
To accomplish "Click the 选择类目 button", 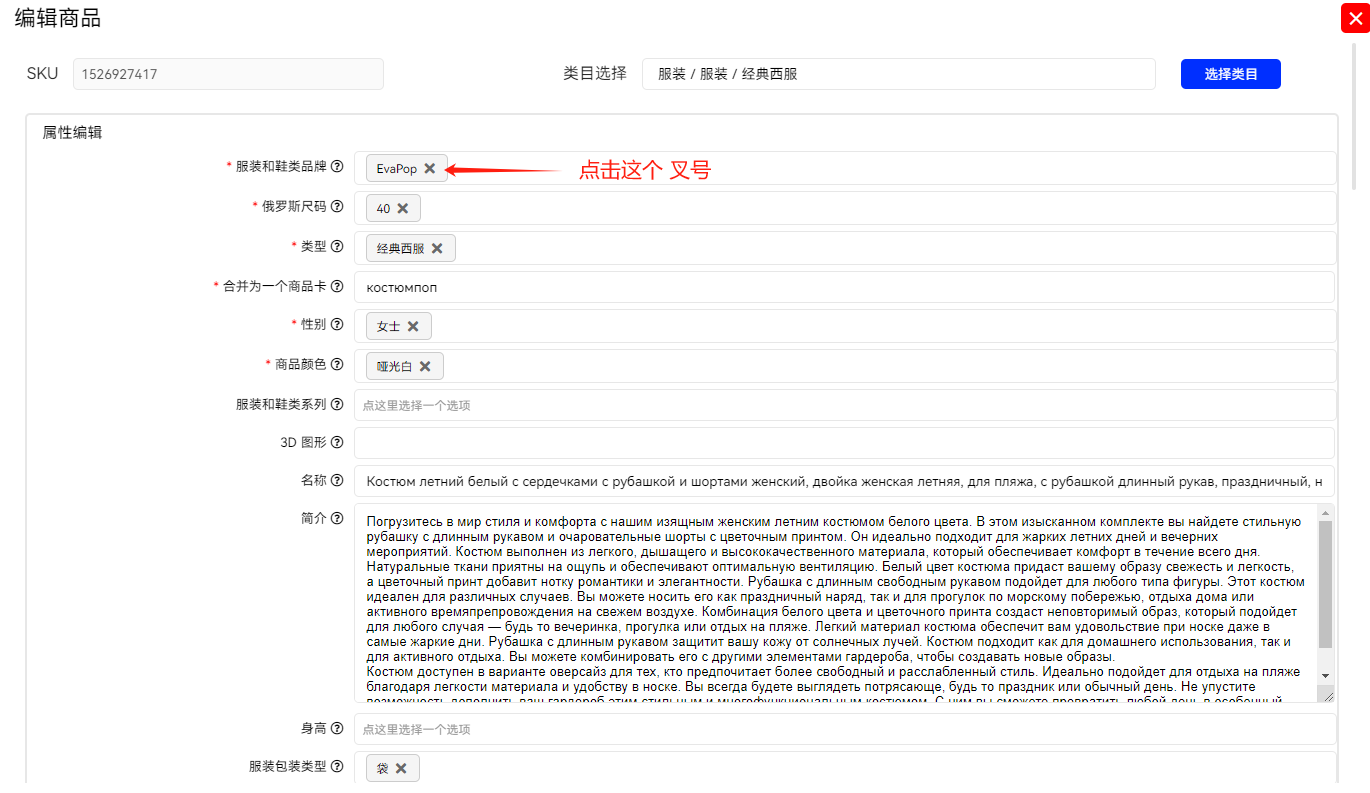I will click(1230, 74).
